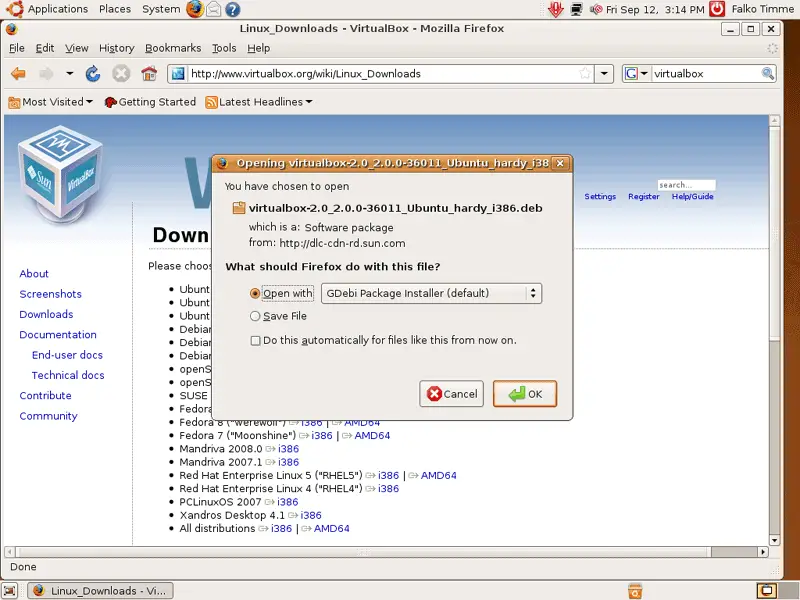Screen dimensions: 800x600
Task: Open the Screenshots sidebar link
Action: click(x=51, y=294)
